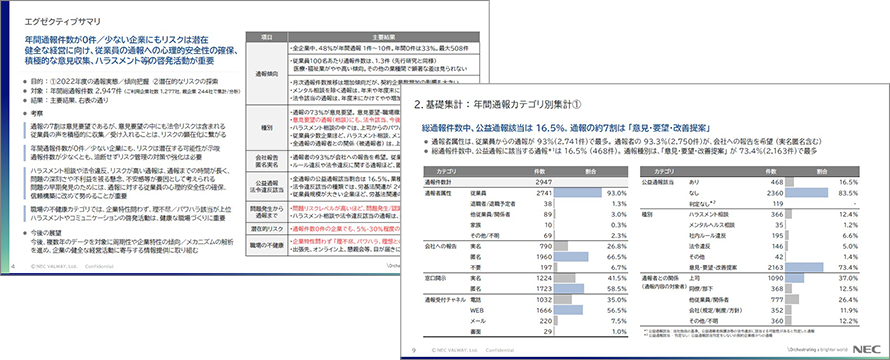Image resolution: width=890 pixels, height=360 pixels.
Task: Click the NEC logo on right slide
Action: [x=867, y=350]
